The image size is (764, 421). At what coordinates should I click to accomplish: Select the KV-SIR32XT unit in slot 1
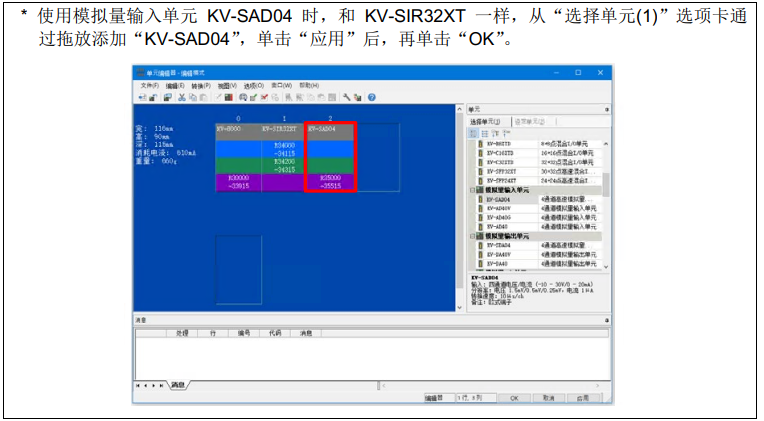(x=284, y=157)
